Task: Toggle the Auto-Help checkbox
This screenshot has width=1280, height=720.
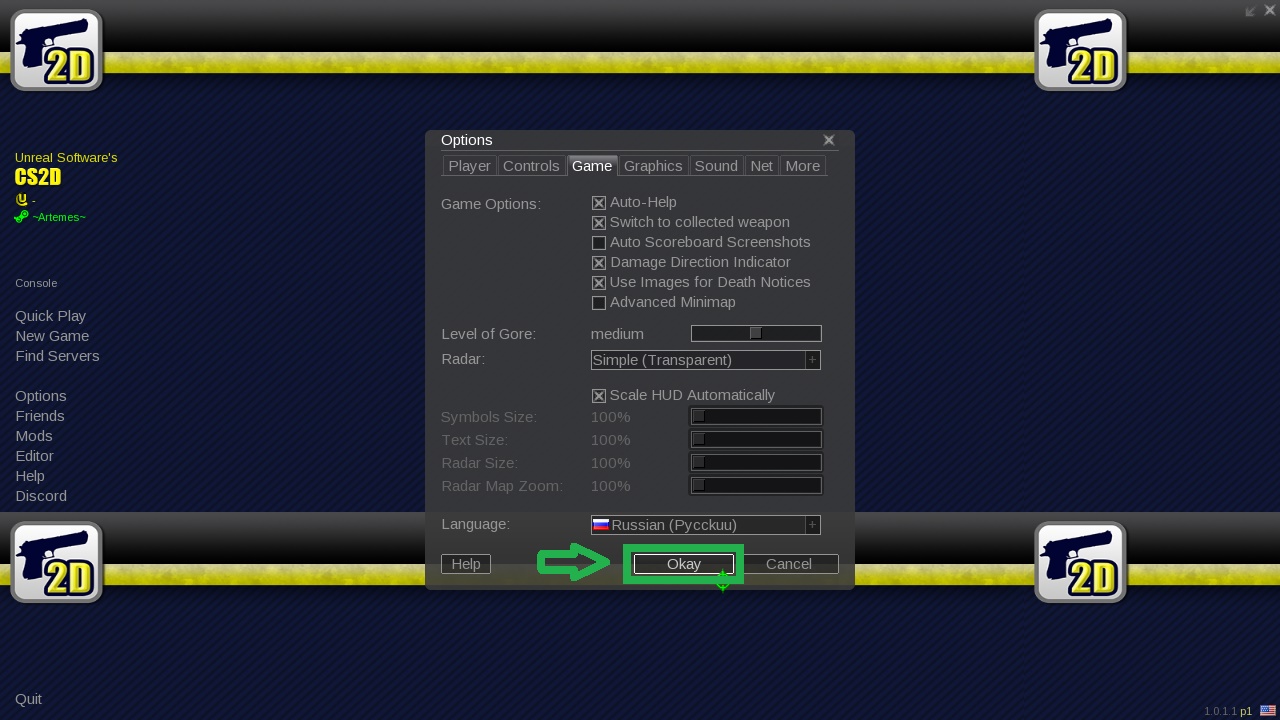Action: pos(599,203)
